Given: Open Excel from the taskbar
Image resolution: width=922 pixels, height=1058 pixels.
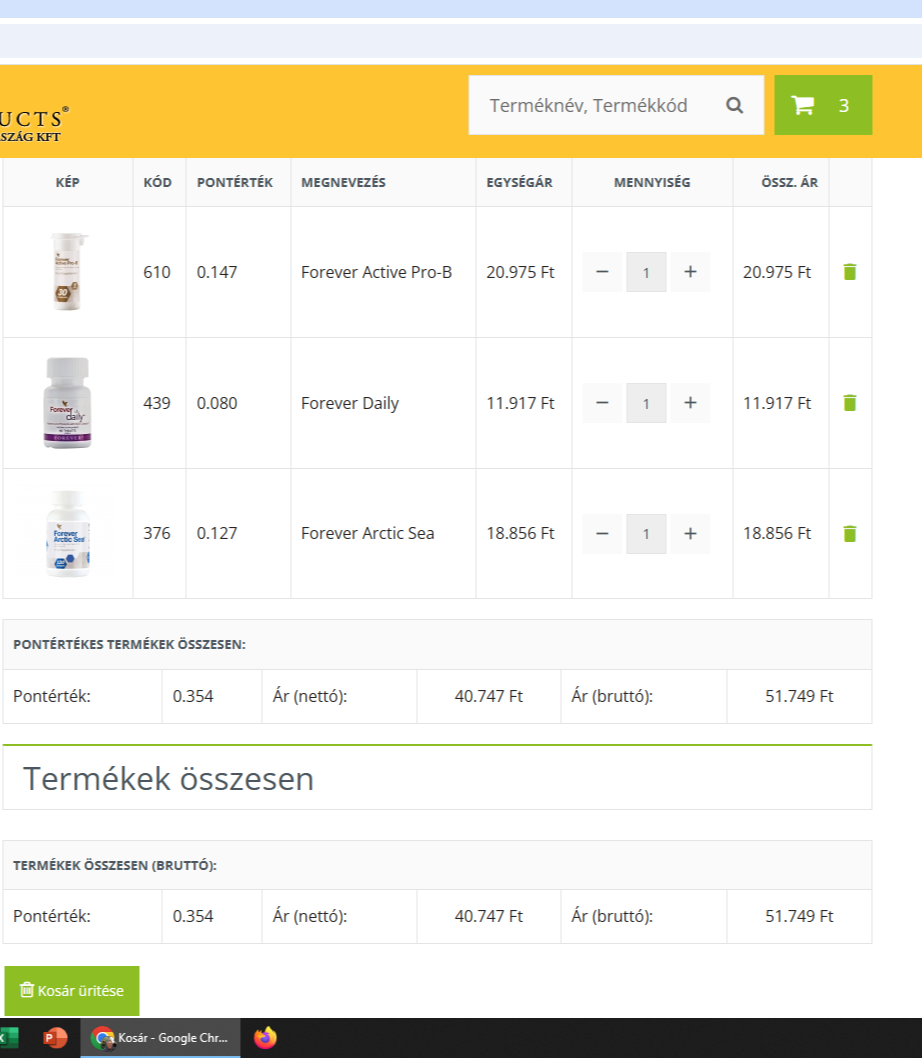Looking at the screenshot, I should 8,1038.
